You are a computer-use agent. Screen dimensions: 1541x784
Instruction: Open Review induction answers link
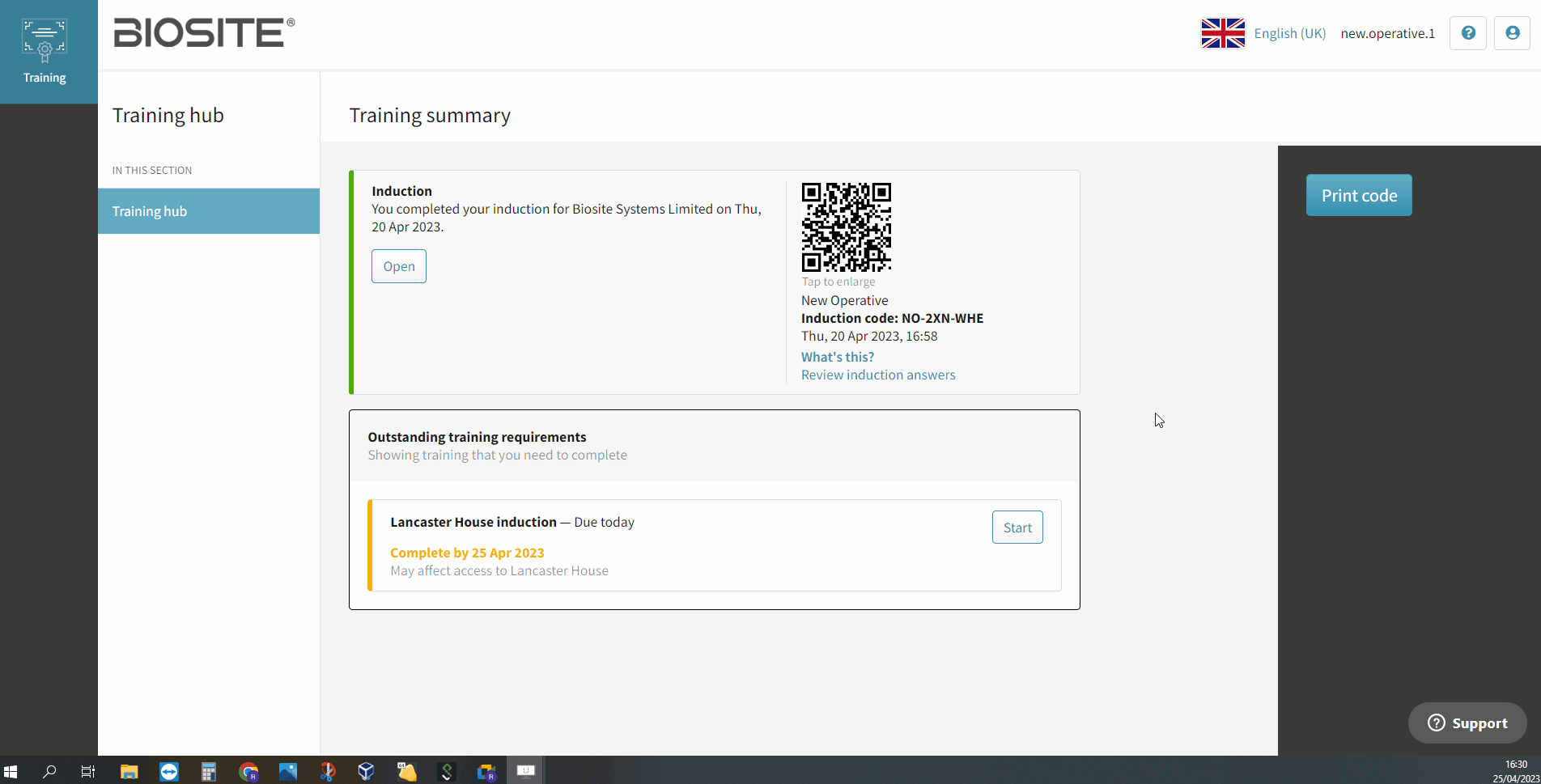[878, 375]
